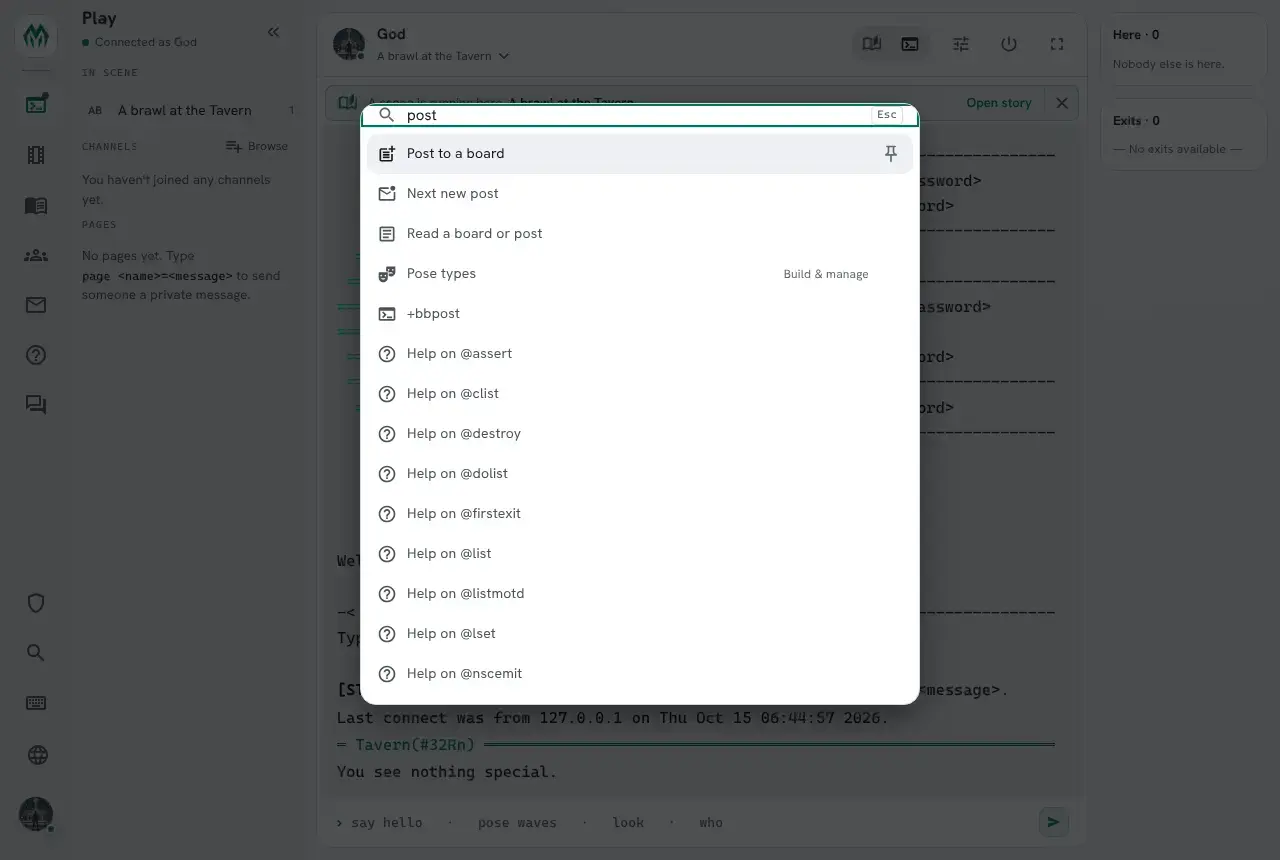Screen dimensions: 1280x860
Task: Pin the 'Post to a board' command
Action: 891,154
